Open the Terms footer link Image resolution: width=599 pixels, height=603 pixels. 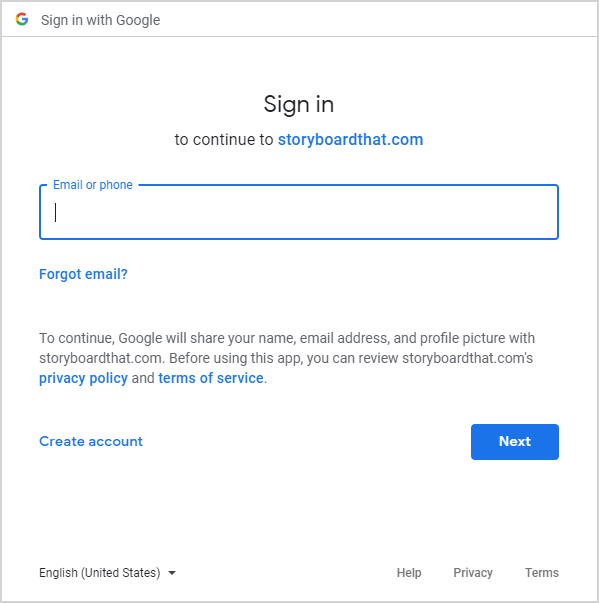[x=542, y=573]
